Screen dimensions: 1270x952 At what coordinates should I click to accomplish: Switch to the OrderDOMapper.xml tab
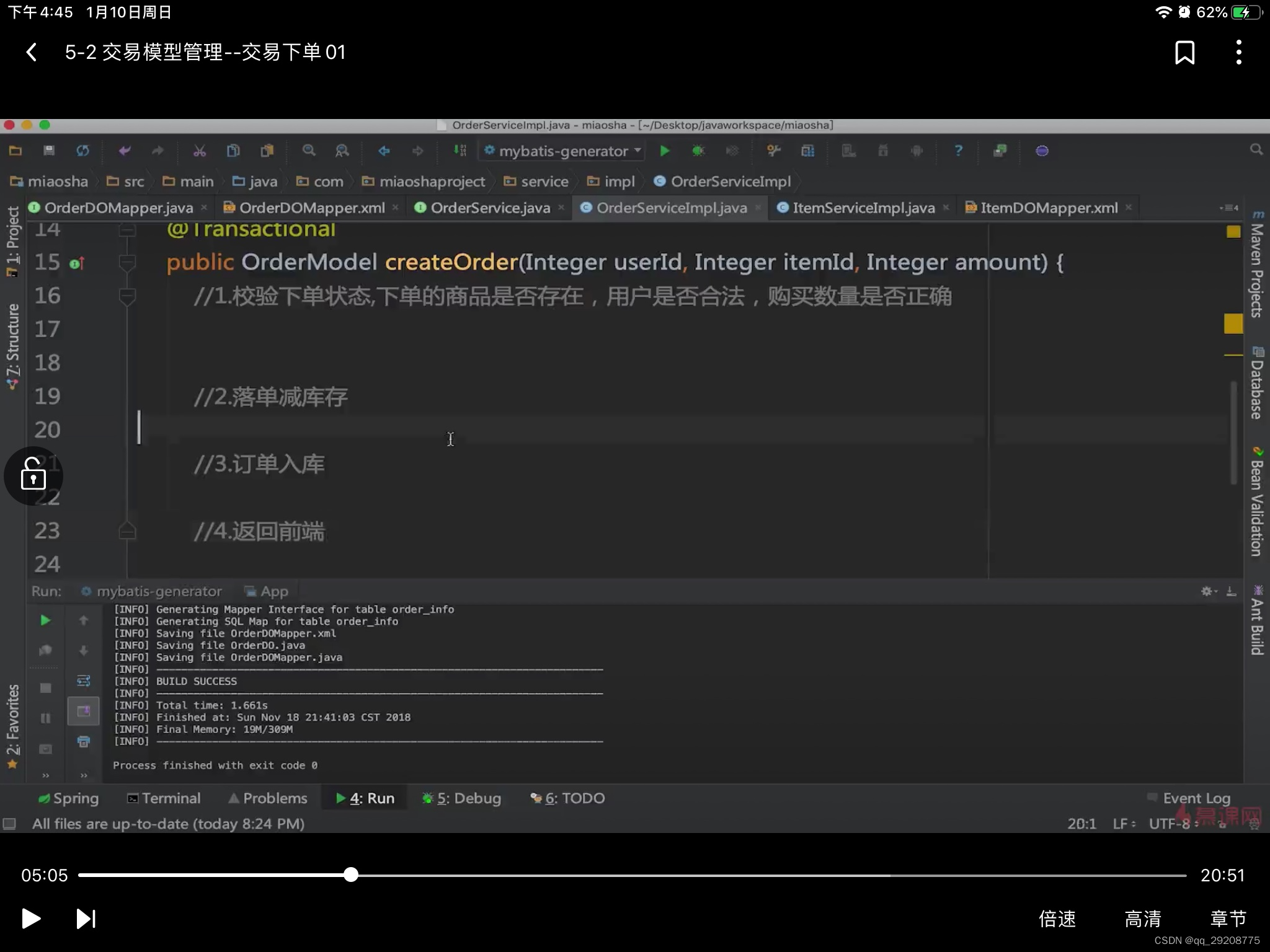click(311, 208)
